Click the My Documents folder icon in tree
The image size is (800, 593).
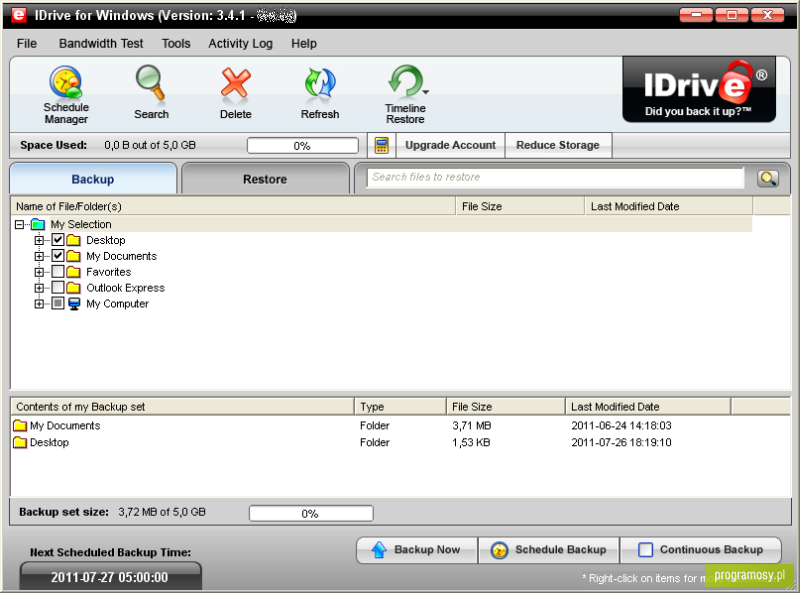[x=74, y=256]
